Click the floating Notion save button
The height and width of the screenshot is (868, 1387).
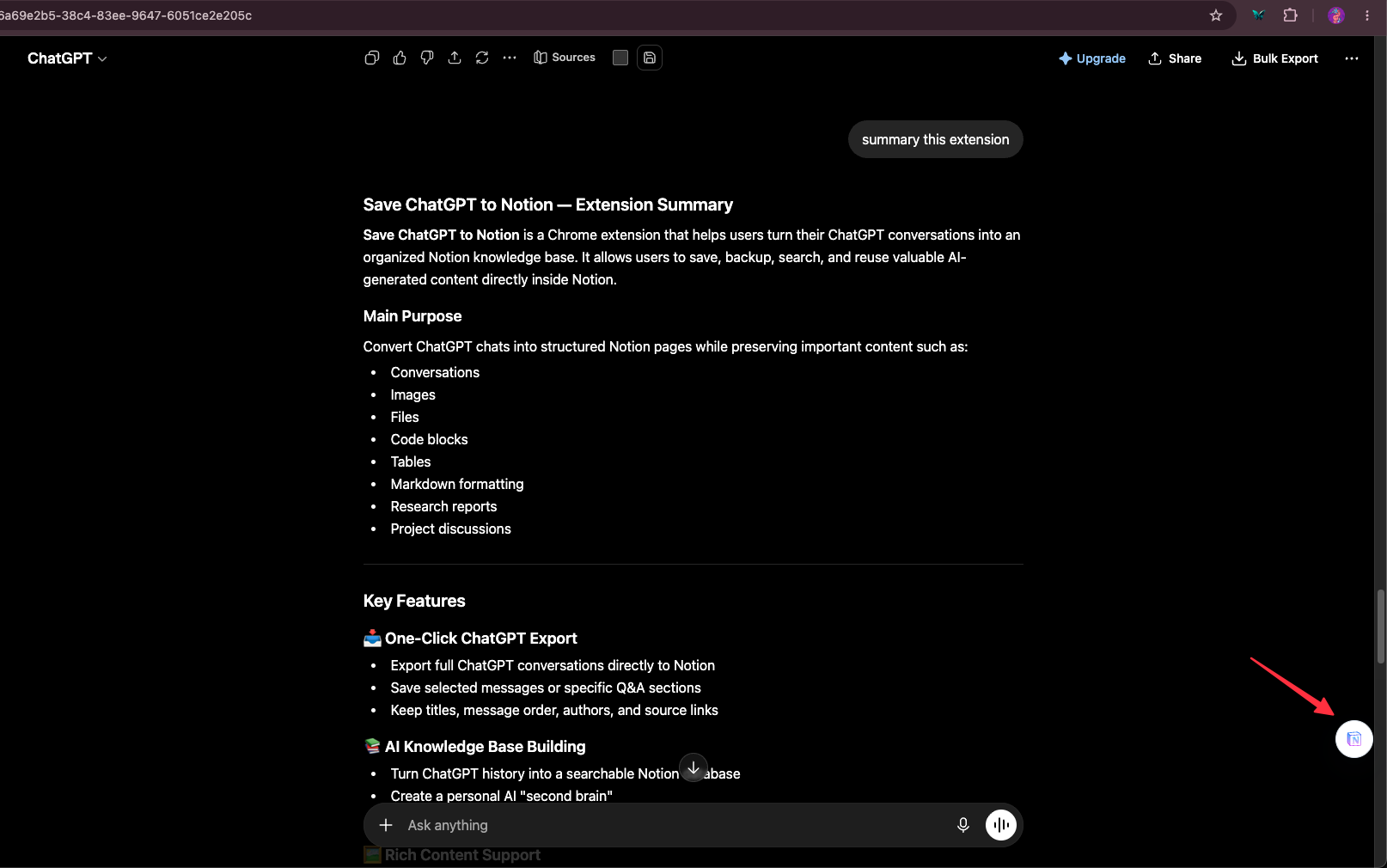(1354, 739)
